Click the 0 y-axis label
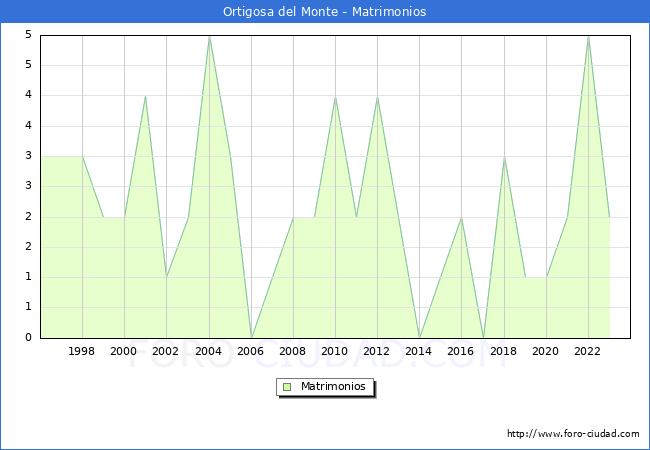The width and height of the screenshot is (650, 450). [29, 338]
